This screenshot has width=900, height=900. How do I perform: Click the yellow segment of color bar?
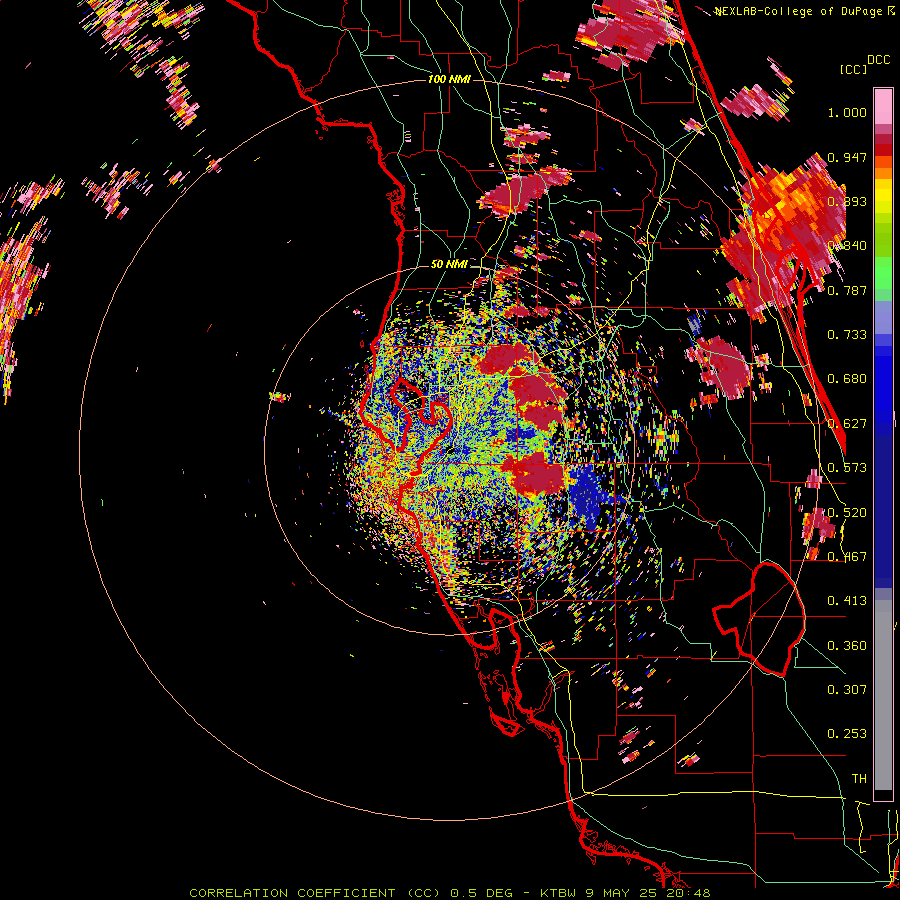883,196
